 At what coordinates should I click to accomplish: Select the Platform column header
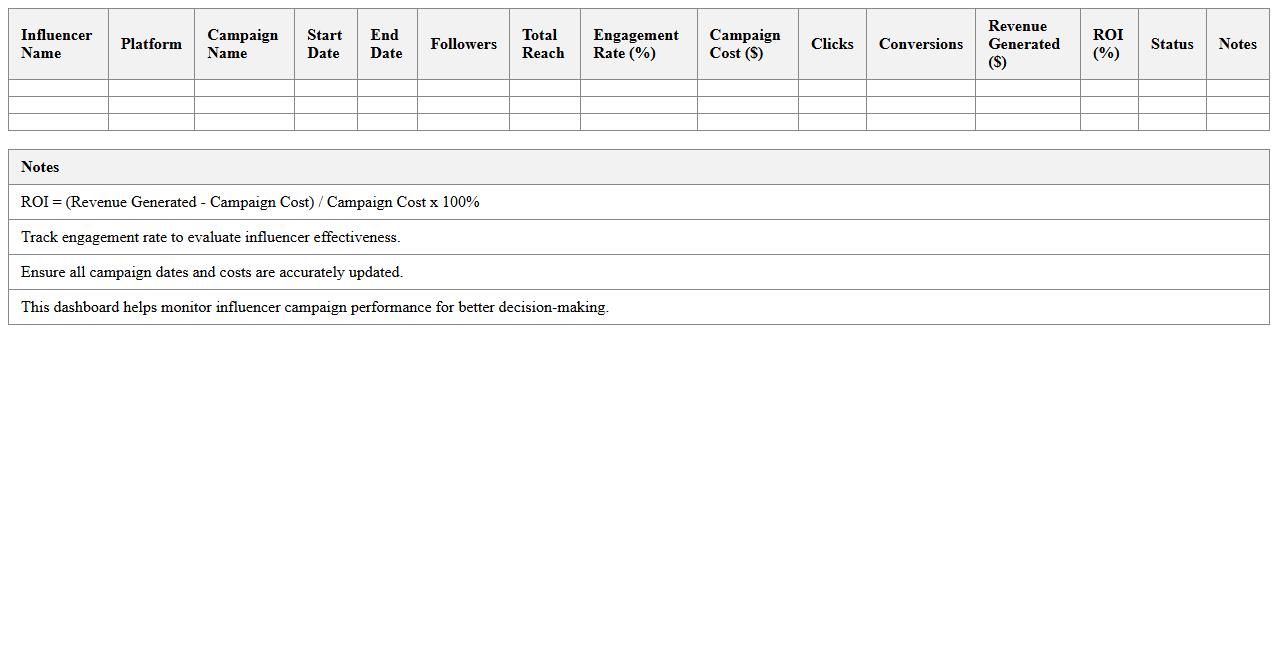point(151,44)
